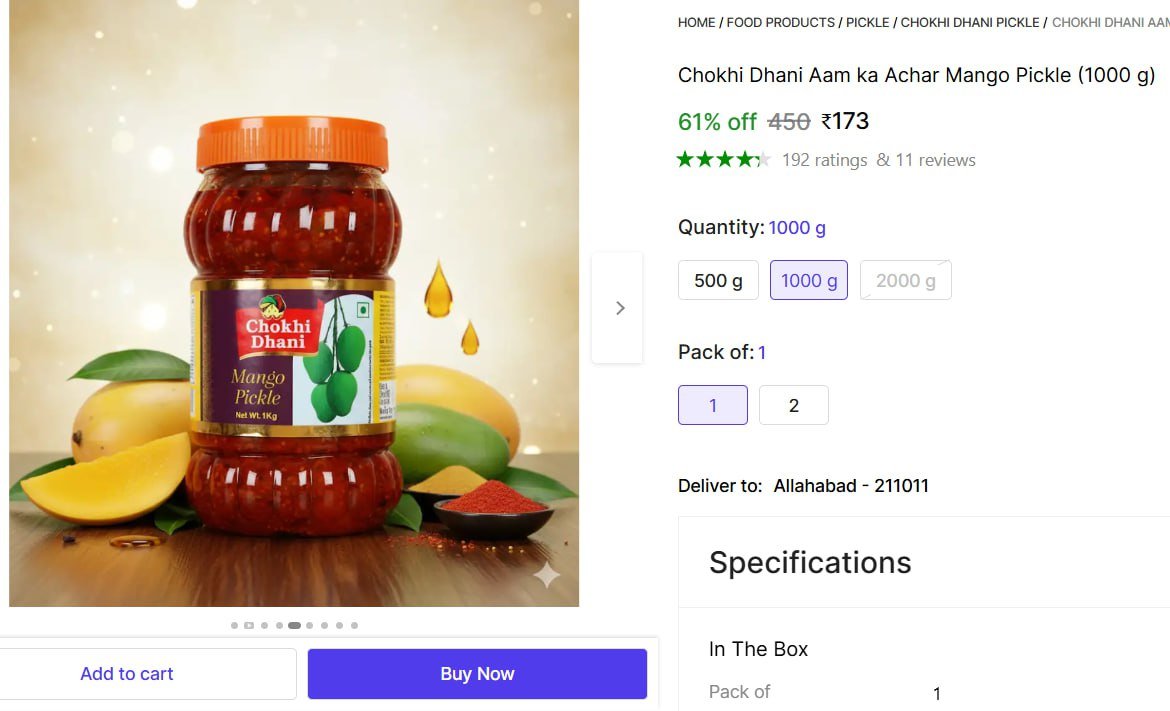
Task: Select the 1000 g quantity option
Action: (x=808, y=281)
